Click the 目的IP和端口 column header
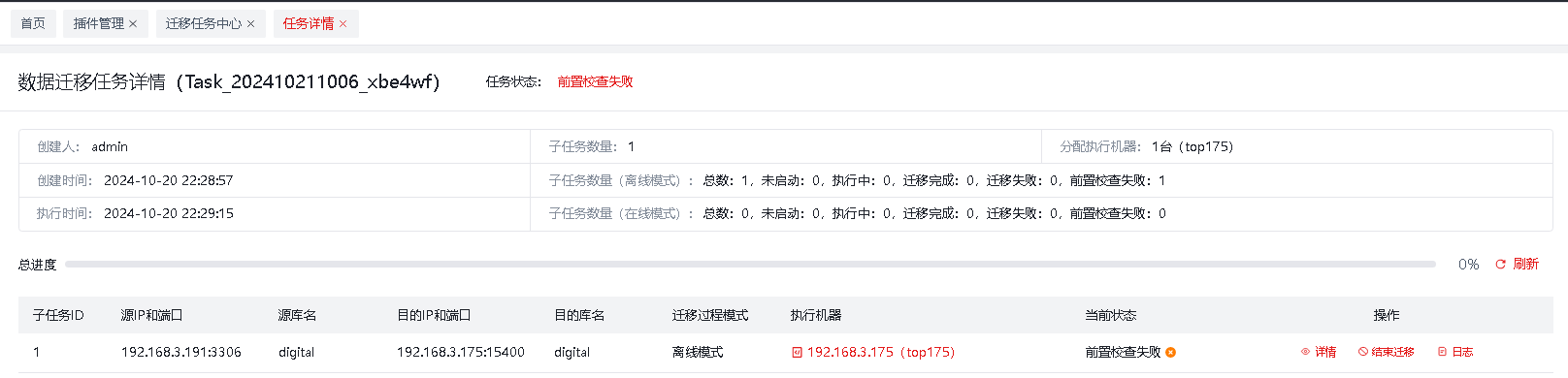Screen dimensions: 1568x378 click(434, 315)
